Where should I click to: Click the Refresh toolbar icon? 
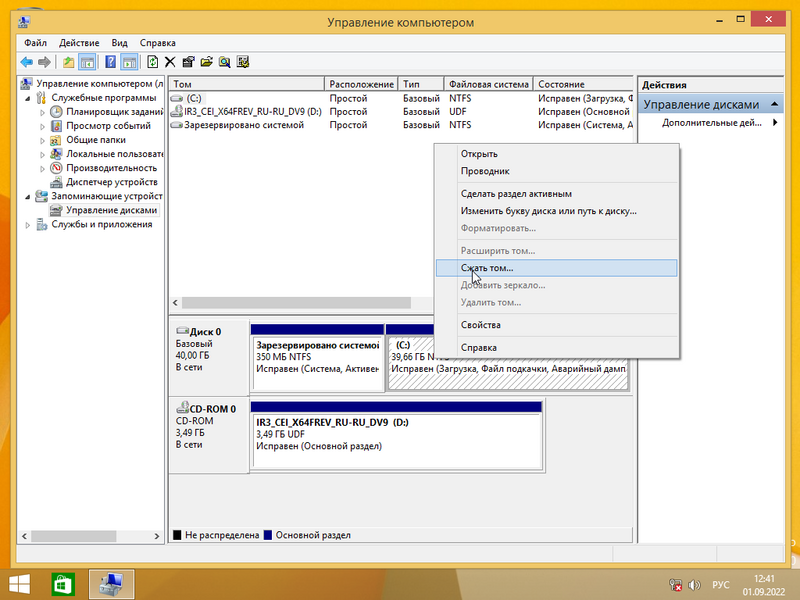click(153, 62)
